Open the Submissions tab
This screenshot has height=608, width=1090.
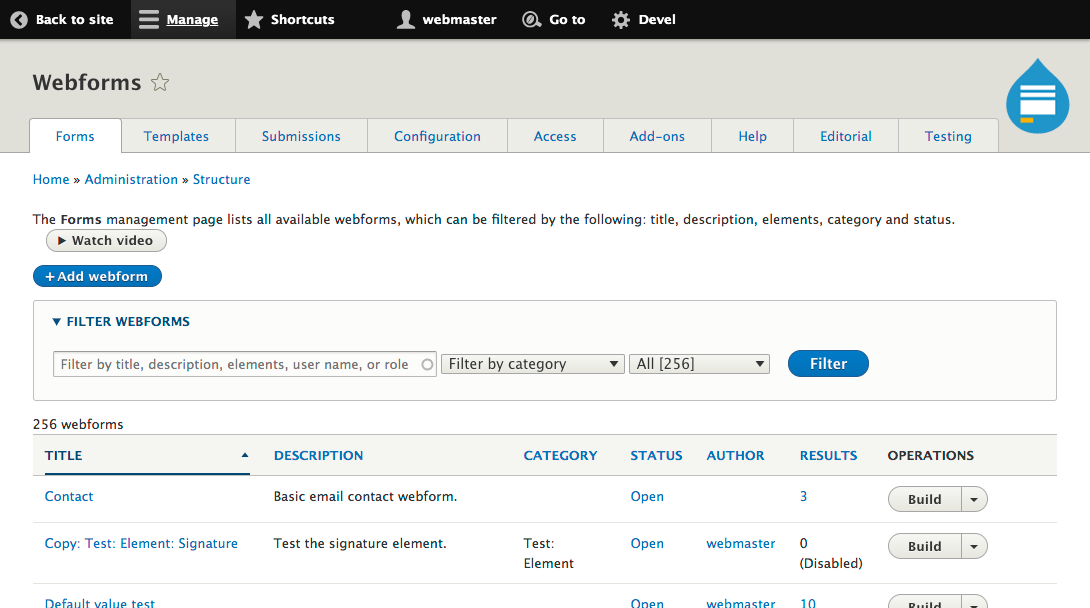pyautogui.click(x=301, y=136)
